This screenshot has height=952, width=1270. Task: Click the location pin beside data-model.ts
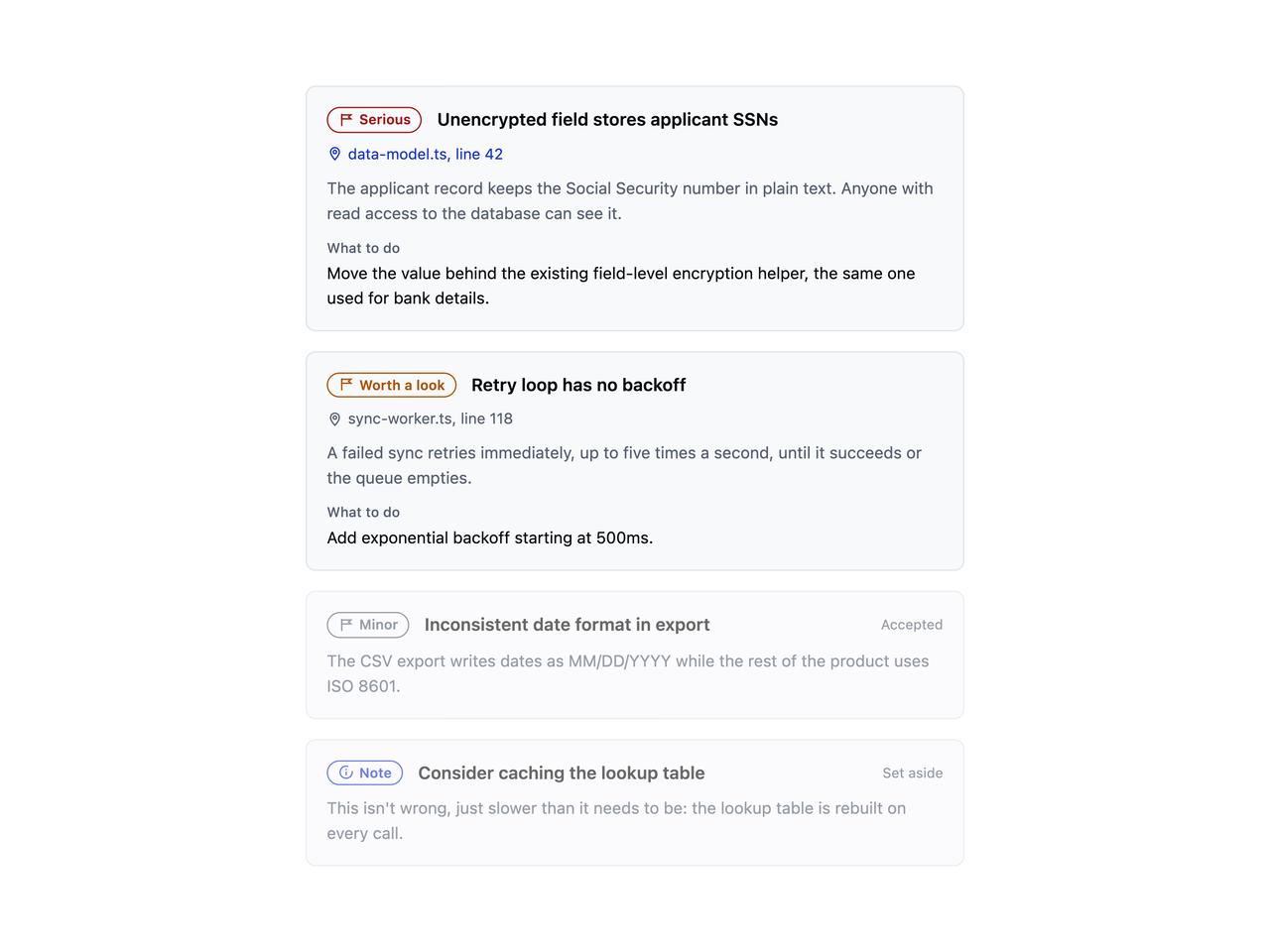(334, 154)
